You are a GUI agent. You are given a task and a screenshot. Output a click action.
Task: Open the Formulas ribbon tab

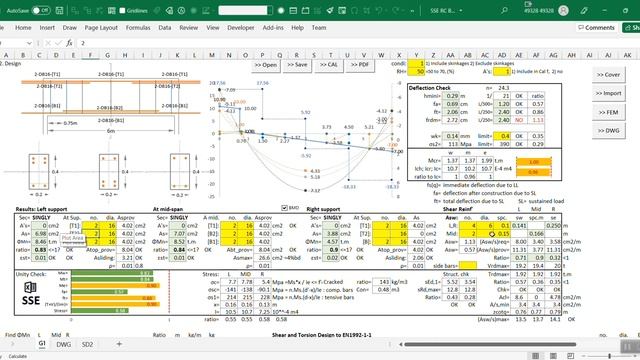138,28
